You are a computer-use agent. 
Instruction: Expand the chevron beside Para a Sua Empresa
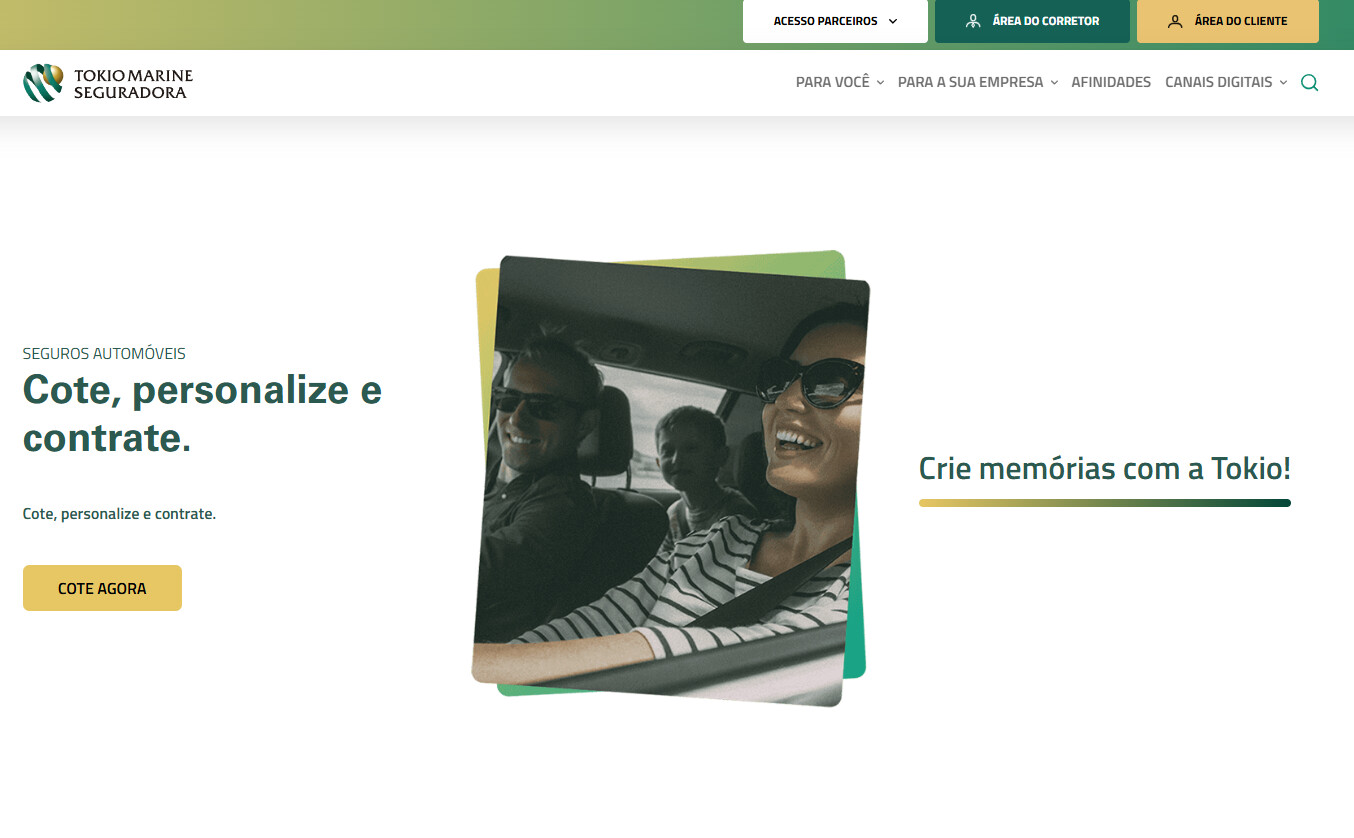1054,83
